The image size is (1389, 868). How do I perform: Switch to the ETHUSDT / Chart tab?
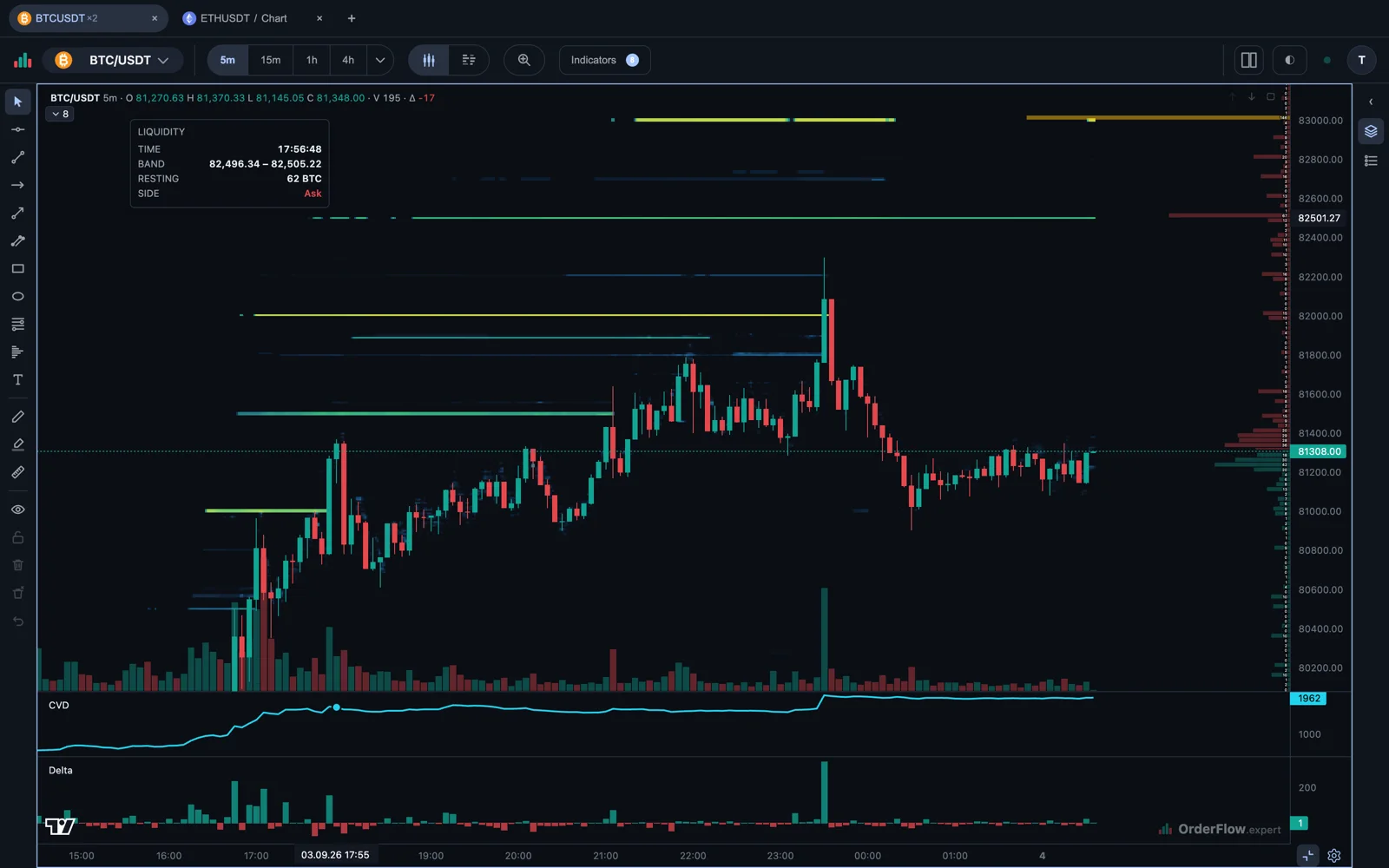[x=244, y=18]
